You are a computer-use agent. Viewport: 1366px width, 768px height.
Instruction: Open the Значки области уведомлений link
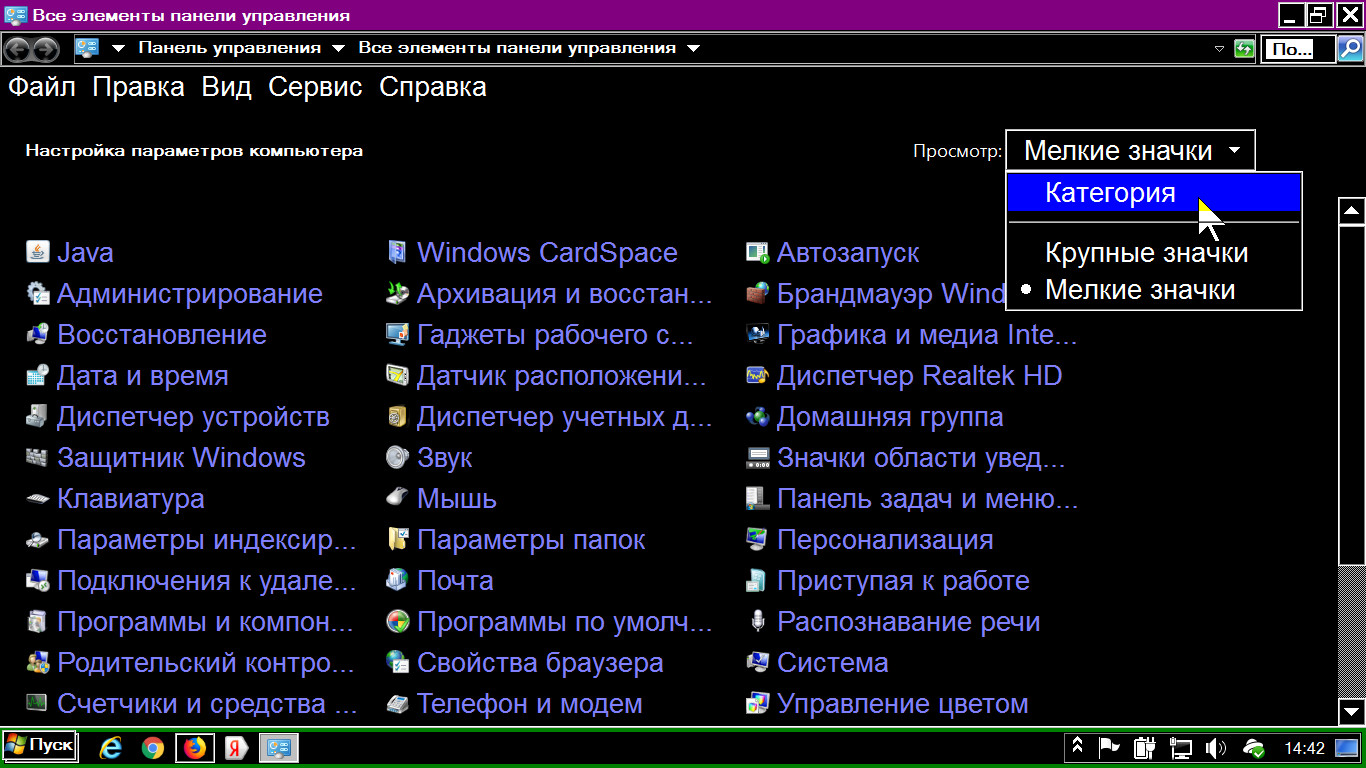(x=921, y=458)
